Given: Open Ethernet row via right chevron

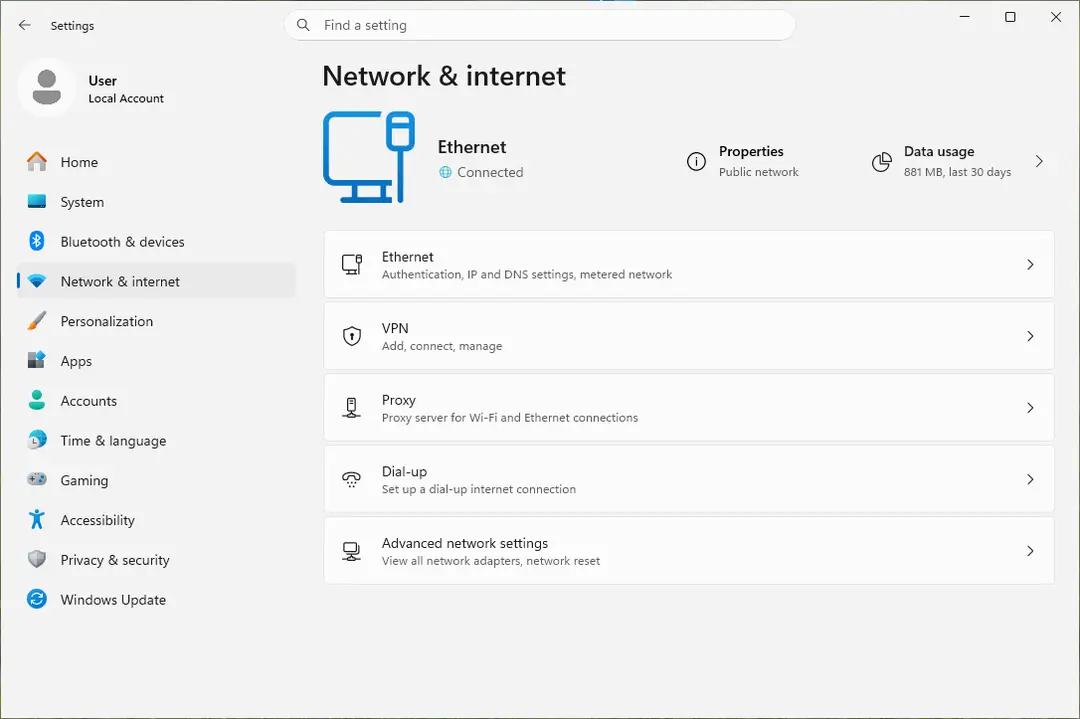Looking at the screenshot, I should 1030,264.
